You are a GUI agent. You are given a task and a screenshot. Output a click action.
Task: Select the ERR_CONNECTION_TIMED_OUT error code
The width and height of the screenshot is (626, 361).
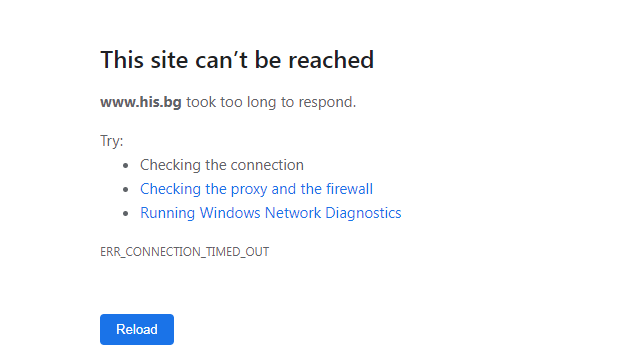coord(184,252)
